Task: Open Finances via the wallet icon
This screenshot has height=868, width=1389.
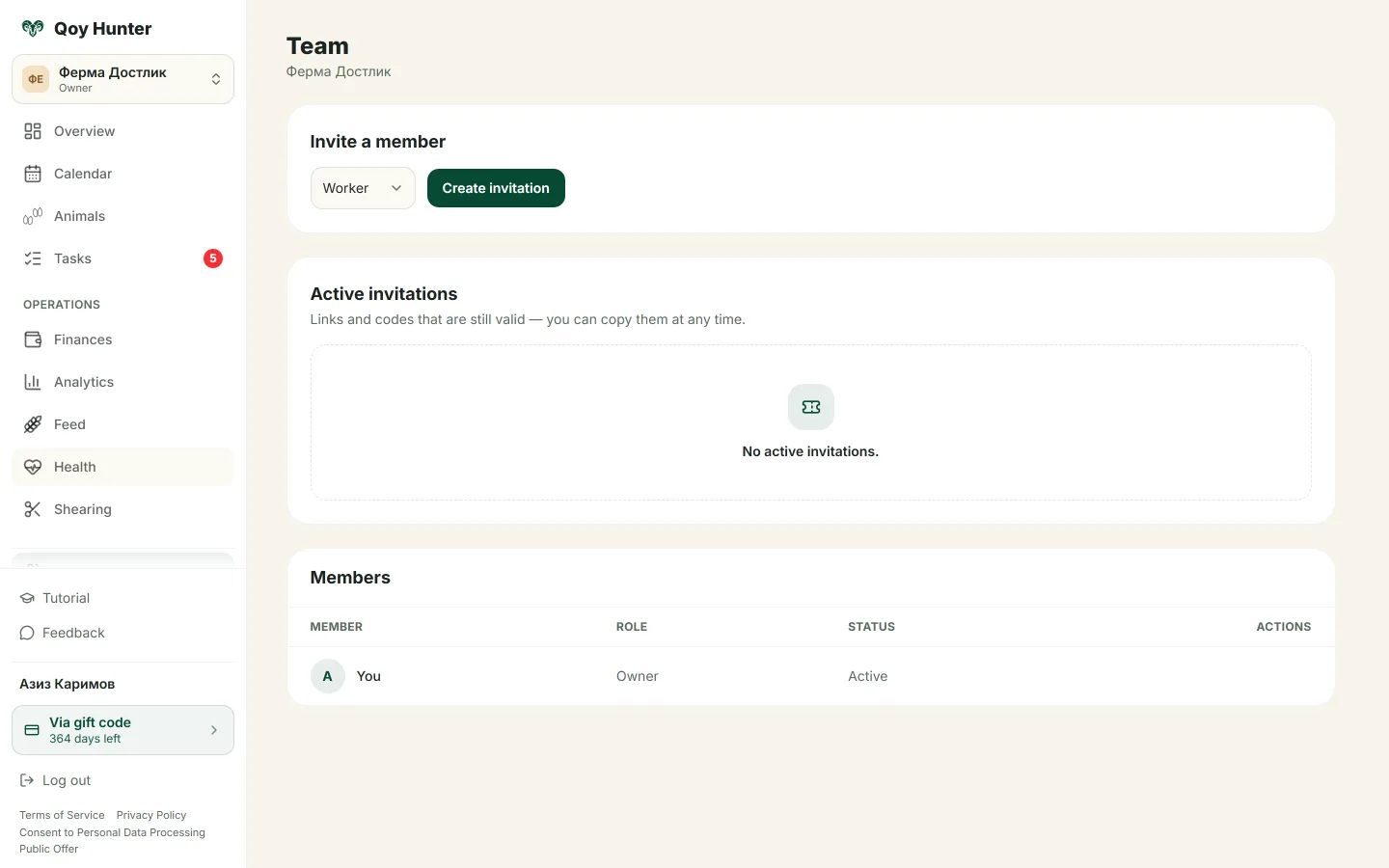Action: [x=33, y=339]
